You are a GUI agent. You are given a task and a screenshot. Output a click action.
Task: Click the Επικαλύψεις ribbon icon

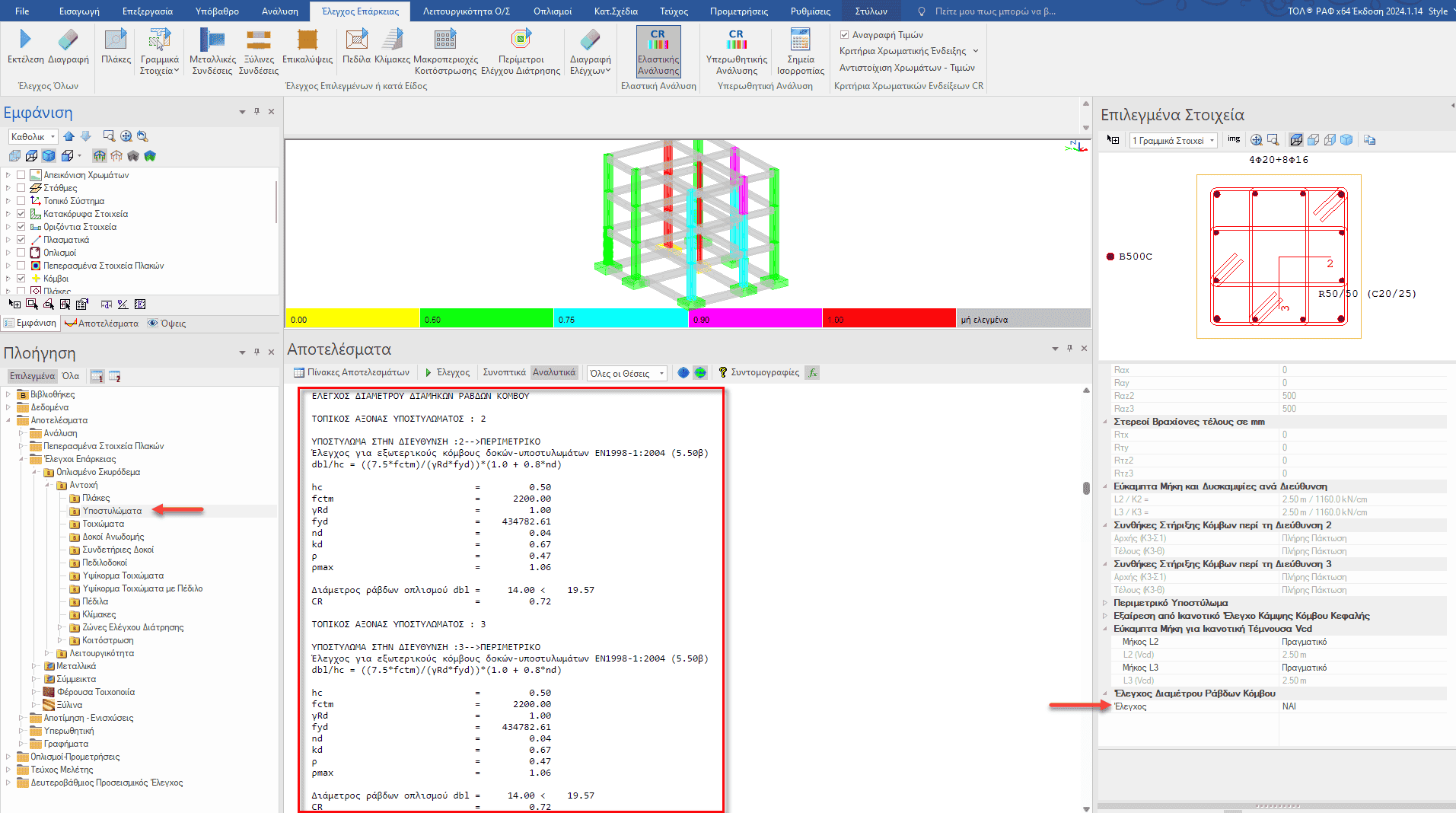pyautogui.click(x=307, y=40)
